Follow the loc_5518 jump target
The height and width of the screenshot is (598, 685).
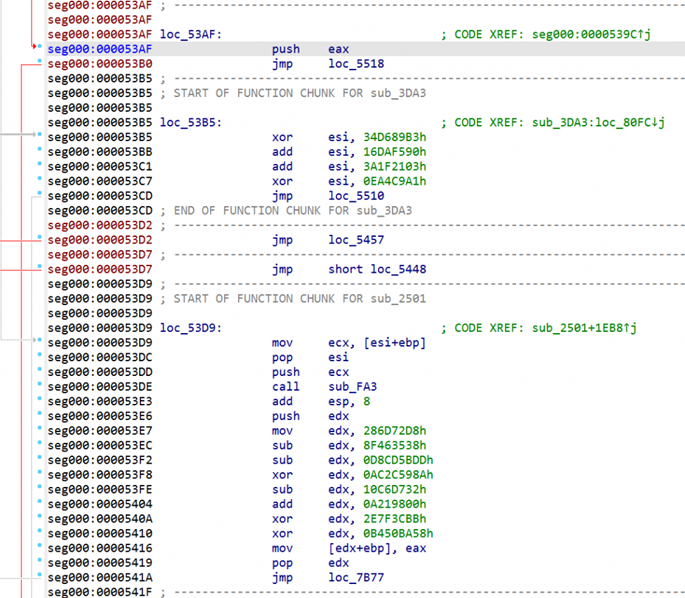coord(355,63)
